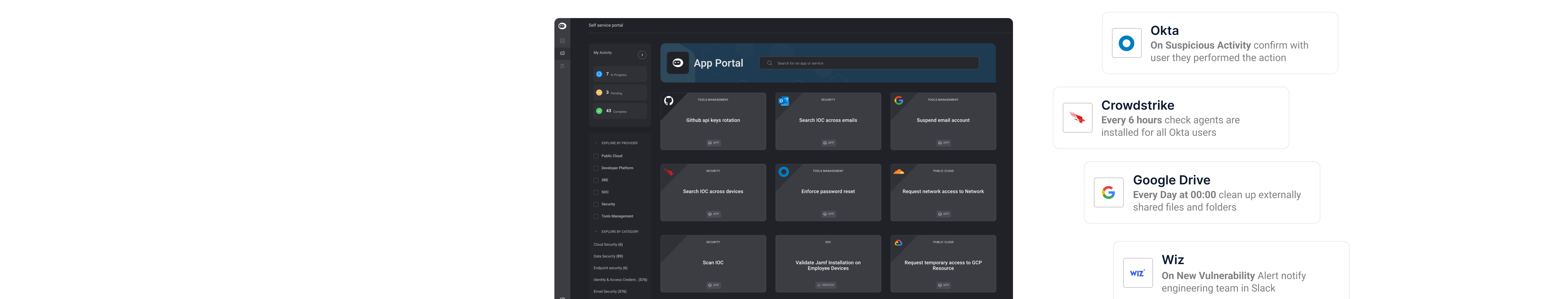Open the Enforce password reset card
The height and width of the screenshot is (299, 1568).
[828, 192]
